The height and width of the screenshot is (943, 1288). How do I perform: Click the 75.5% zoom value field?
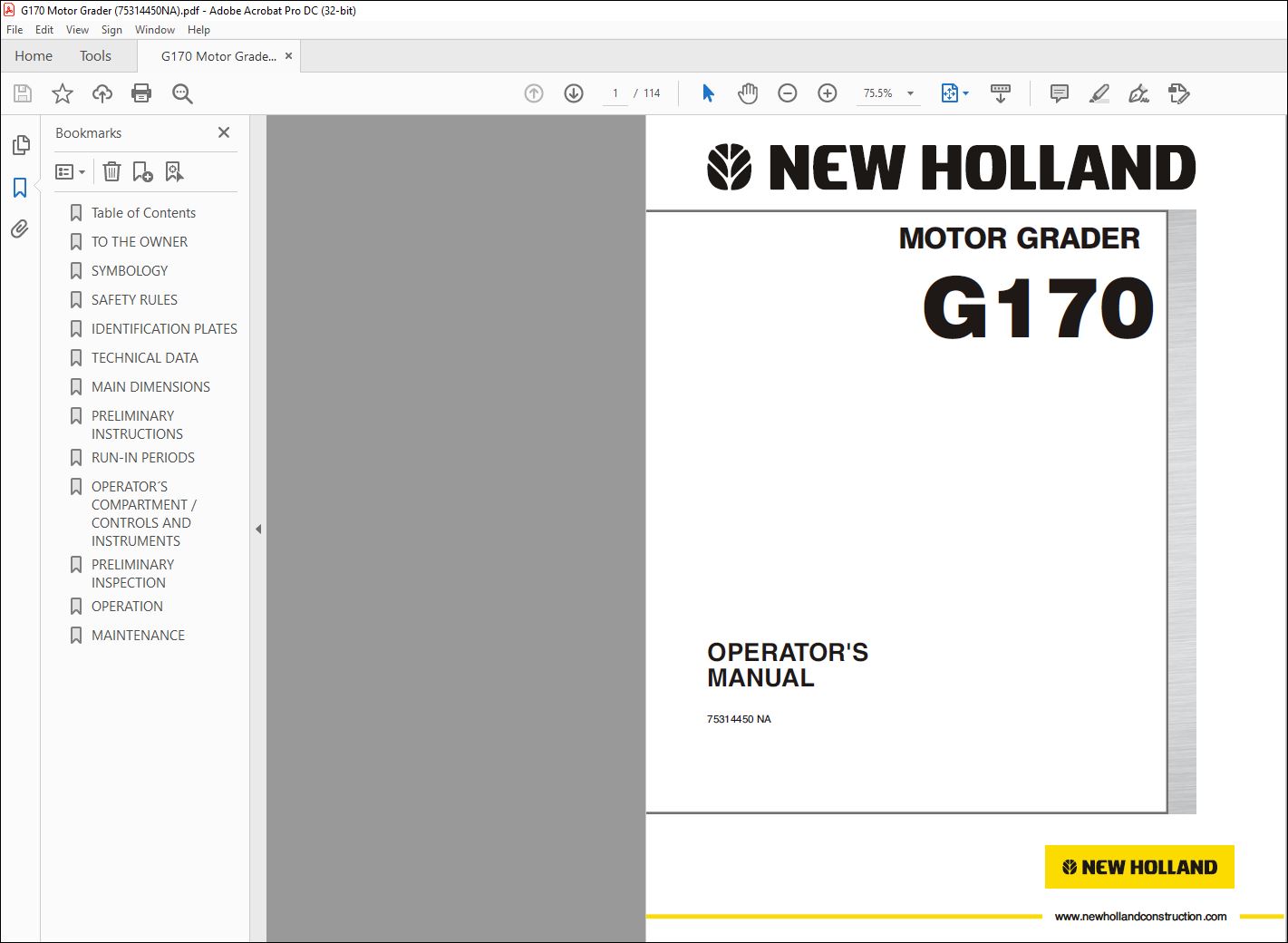[877, 93]
